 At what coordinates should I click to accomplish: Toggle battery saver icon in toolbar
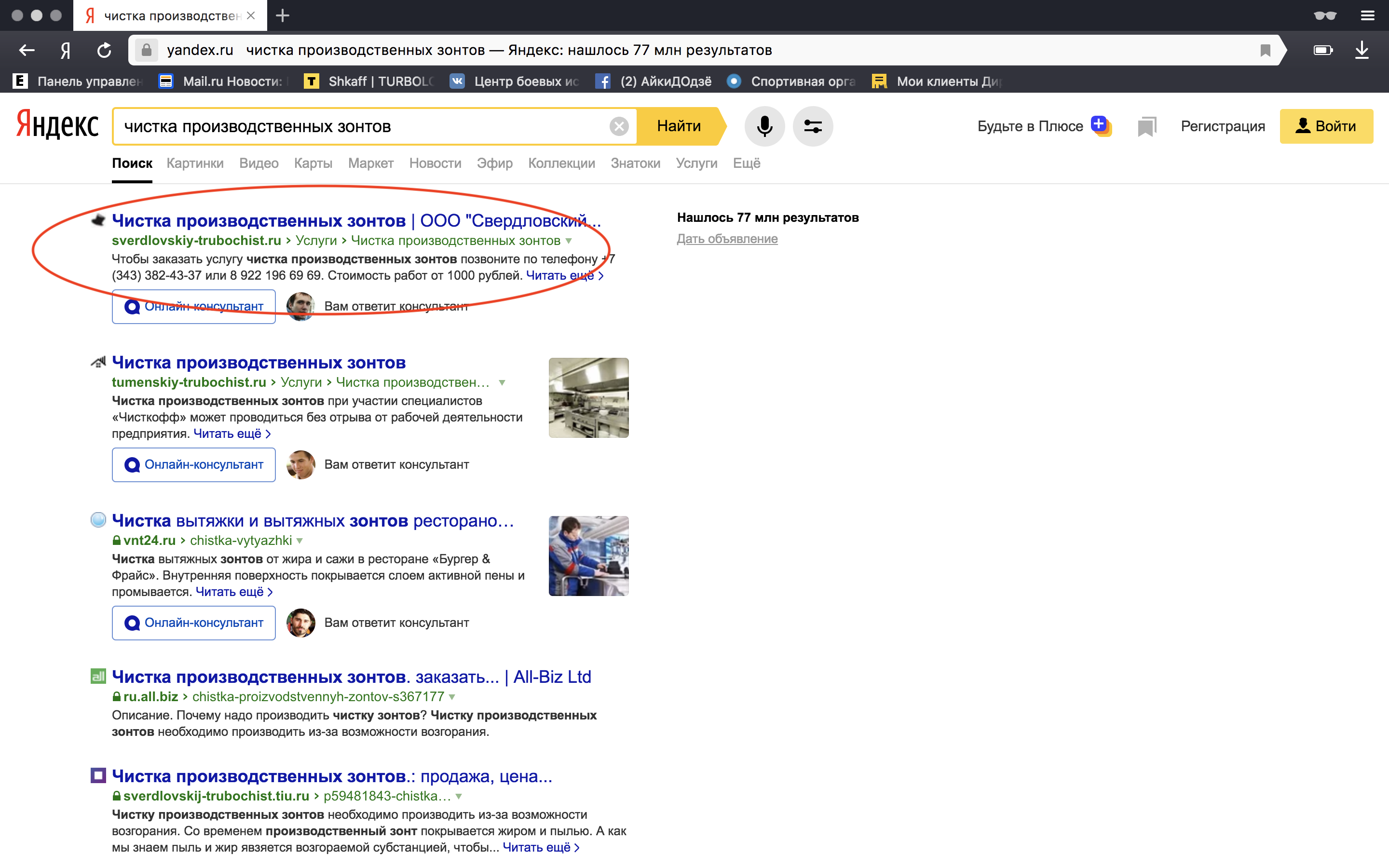point(1323,51)
